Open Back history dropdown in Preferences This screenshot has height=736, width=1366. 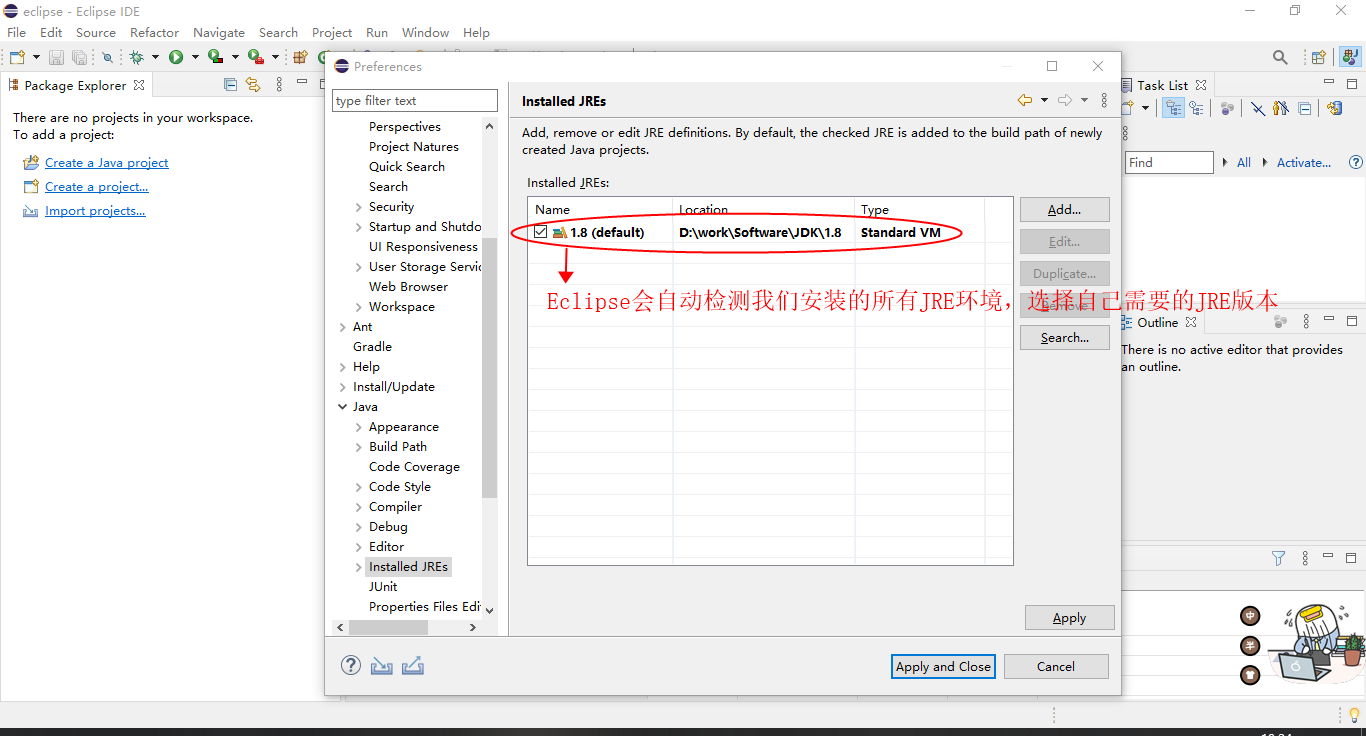[x=1044, y=100]
